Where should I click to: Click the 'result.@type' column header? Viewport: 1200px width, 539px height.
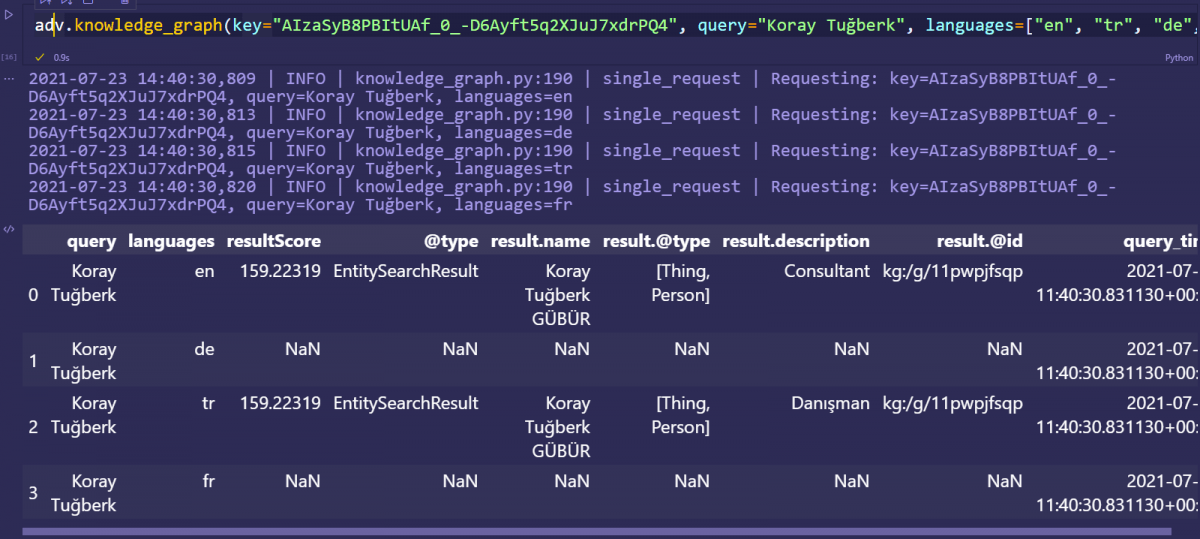[656, 241]
